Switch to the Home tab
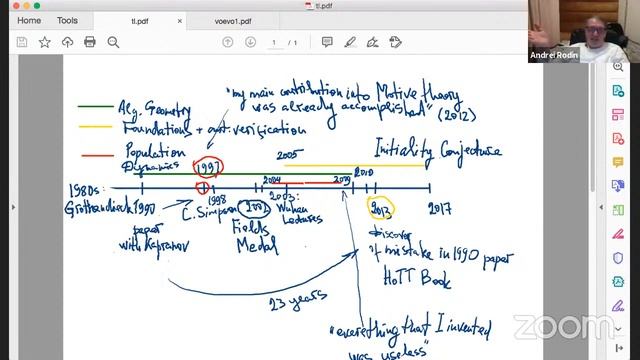 coord(29,20)
